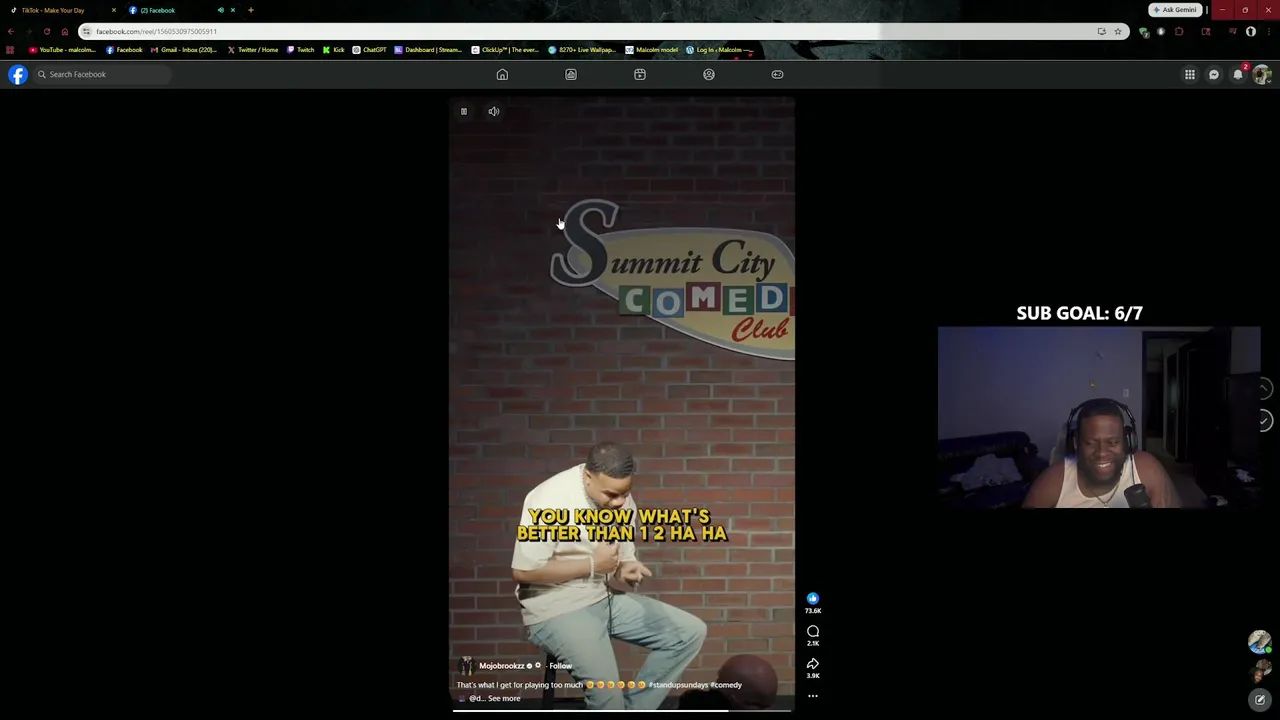This screenshot has height=720, width=1280.
Task: Open top chat head avatar
Action: (x=1260, y=642)
